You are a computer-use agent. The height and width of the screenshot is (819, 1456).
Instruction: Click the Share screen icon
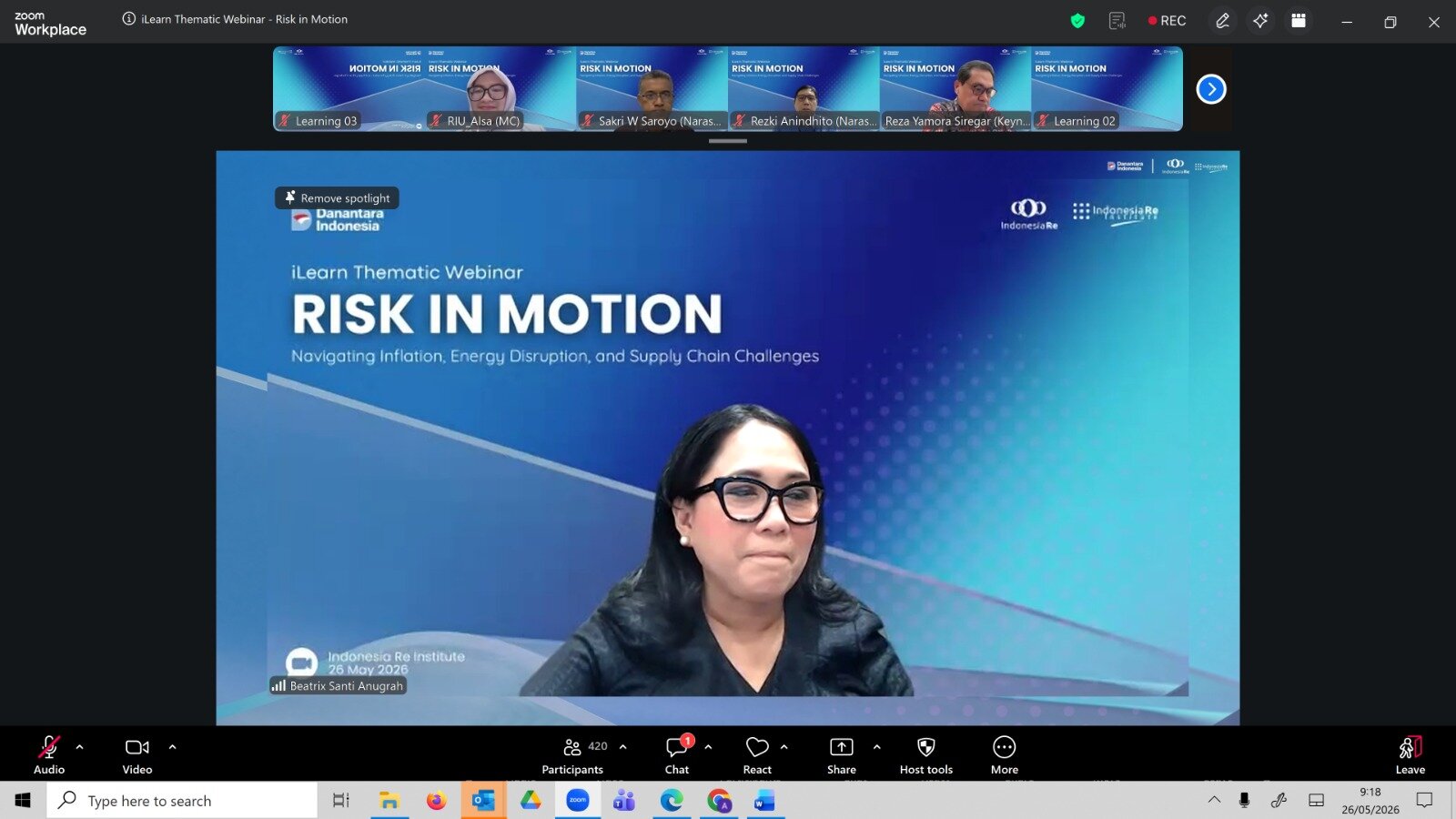point(842,755)
